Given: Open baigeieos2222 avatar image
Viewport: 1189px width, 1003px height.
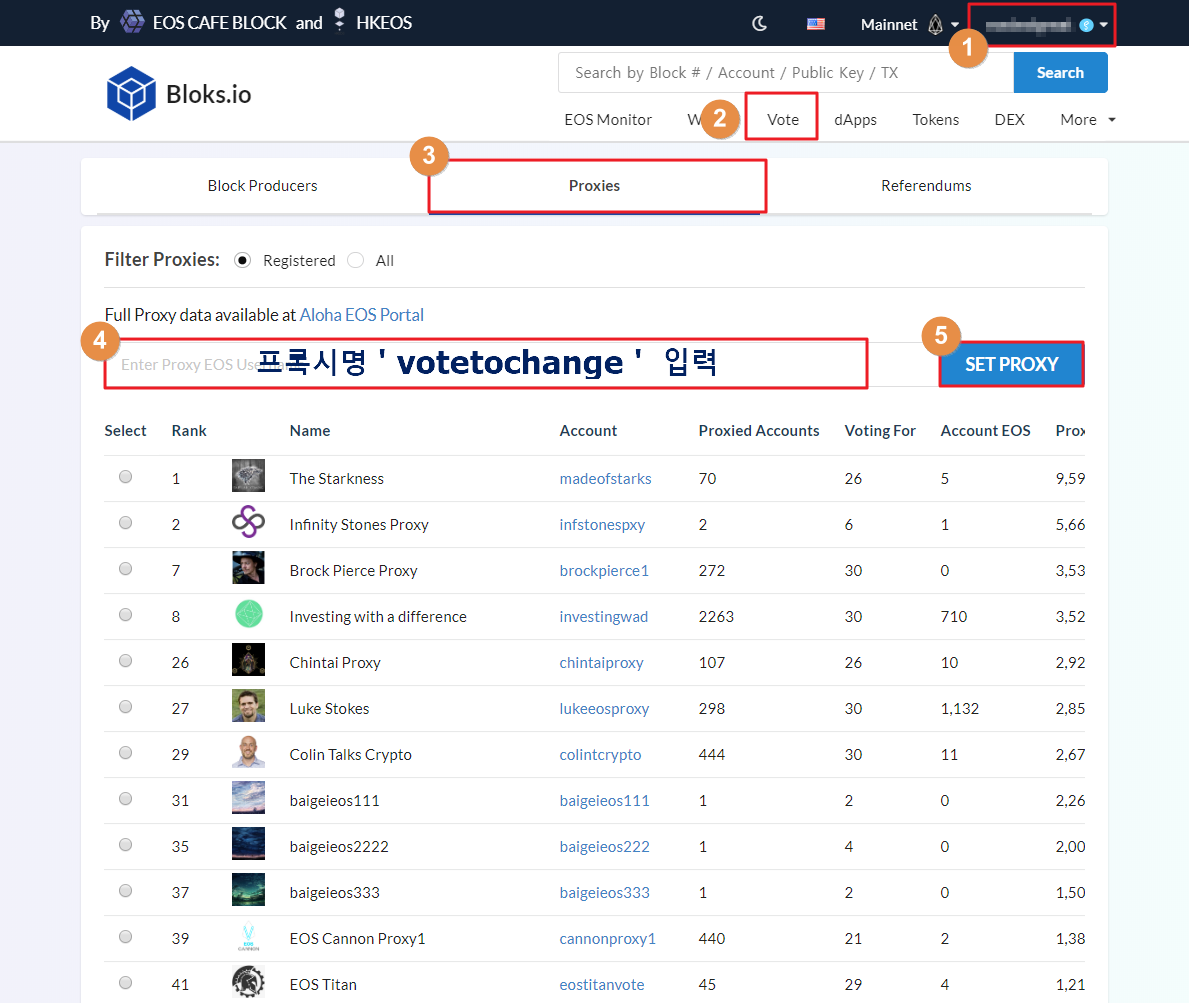Looking at the screenshot, I should click(248, 844).
